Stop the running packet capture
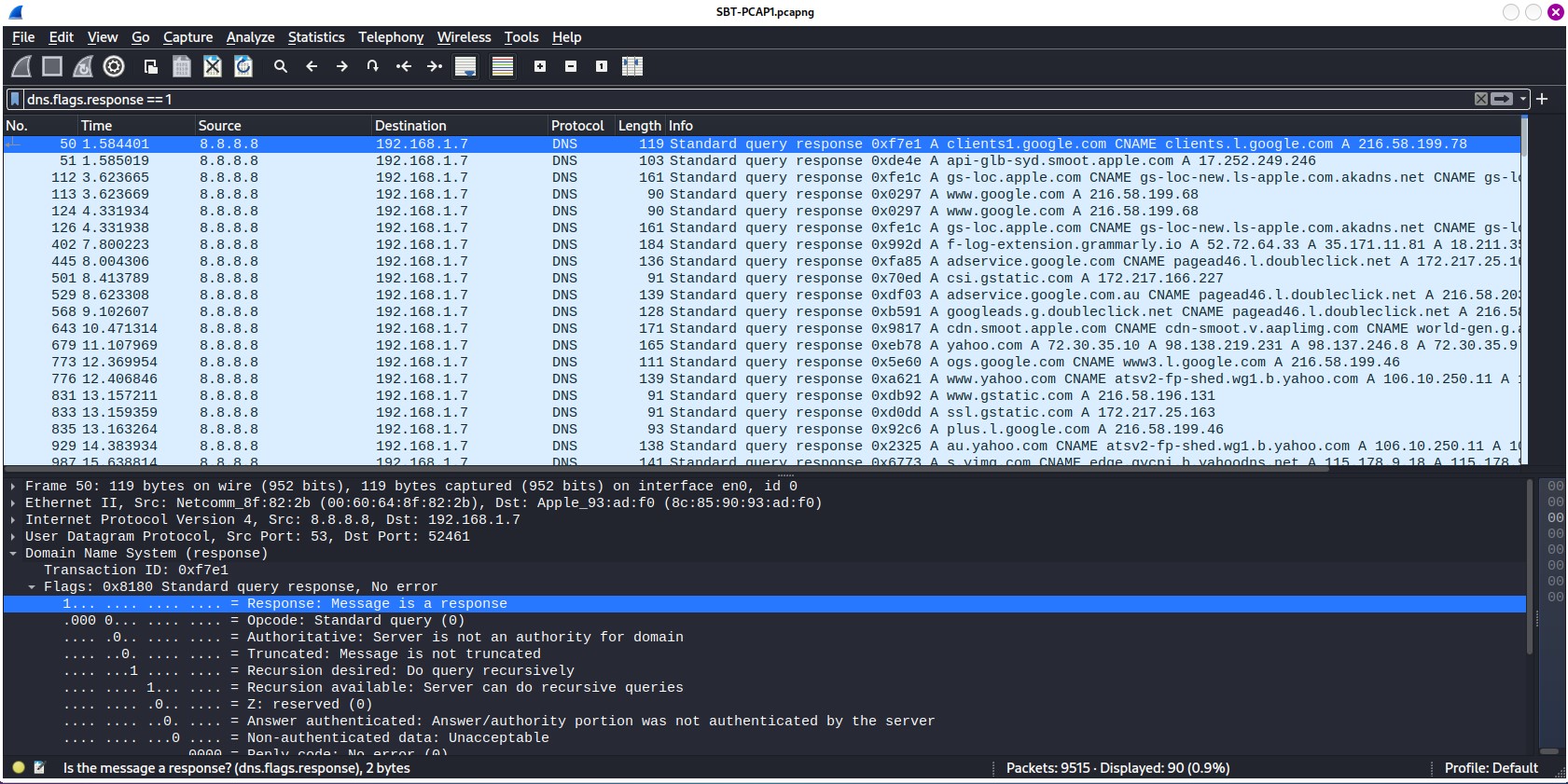Screen dimensions: 1568x784 coord(52,66)
